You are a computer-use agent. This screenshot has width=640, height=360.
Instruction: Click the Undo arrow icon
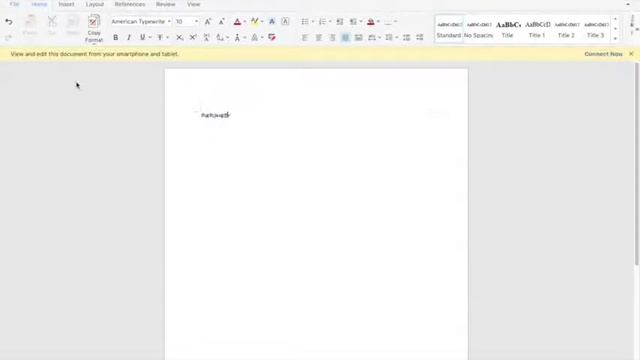point(9,22)
